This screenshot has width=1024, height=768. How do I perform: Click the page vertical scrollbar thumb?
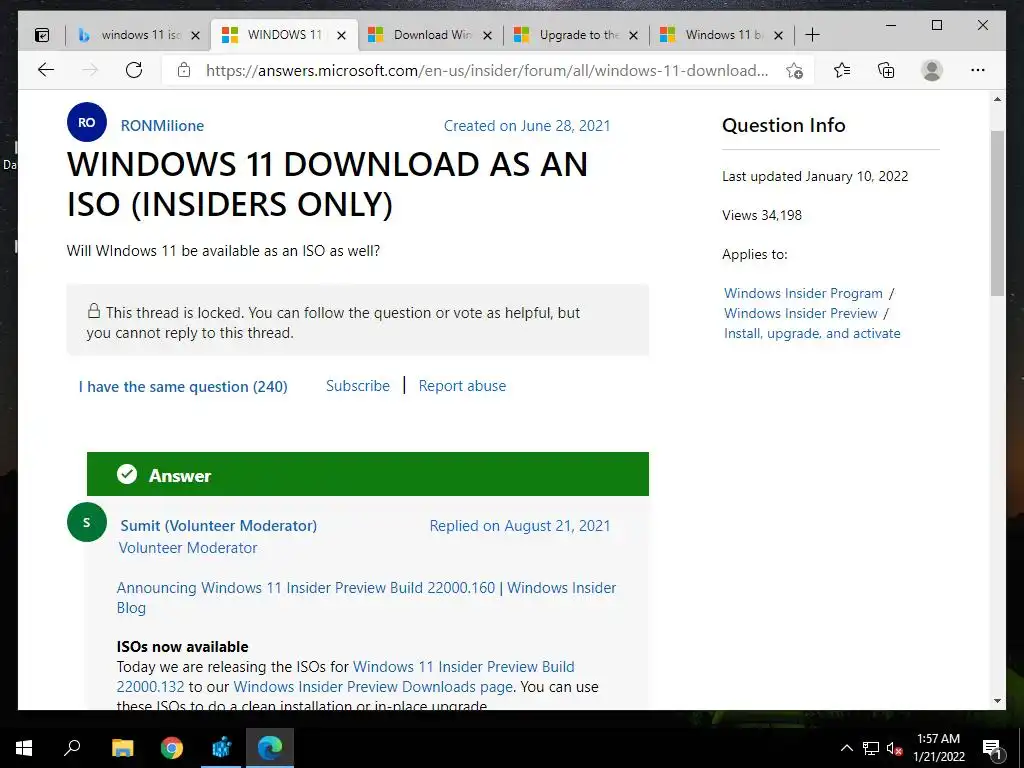997,213
